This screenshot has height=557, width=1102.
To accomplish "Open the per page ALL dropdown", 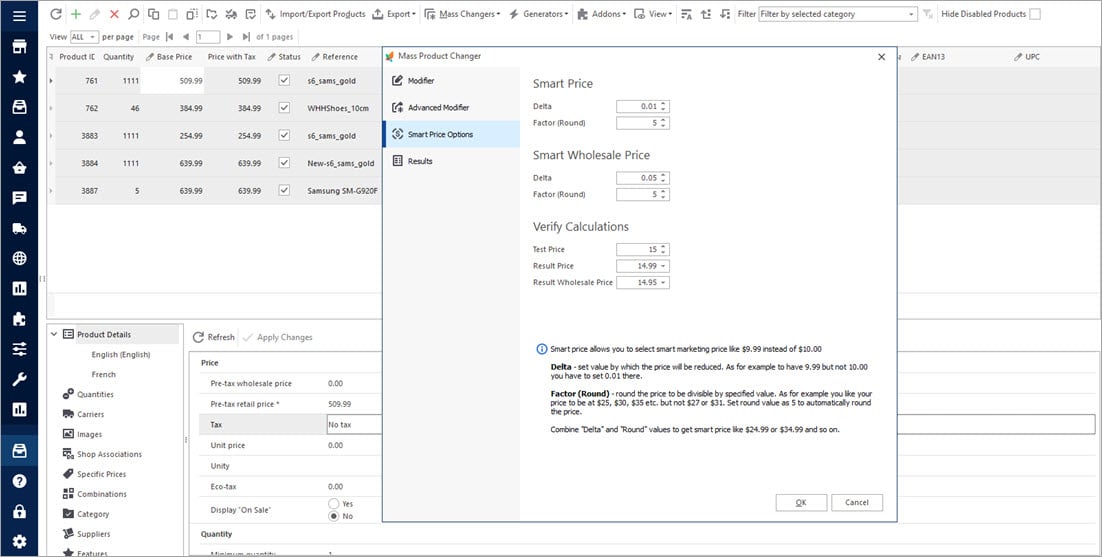I will coord(84,37).
